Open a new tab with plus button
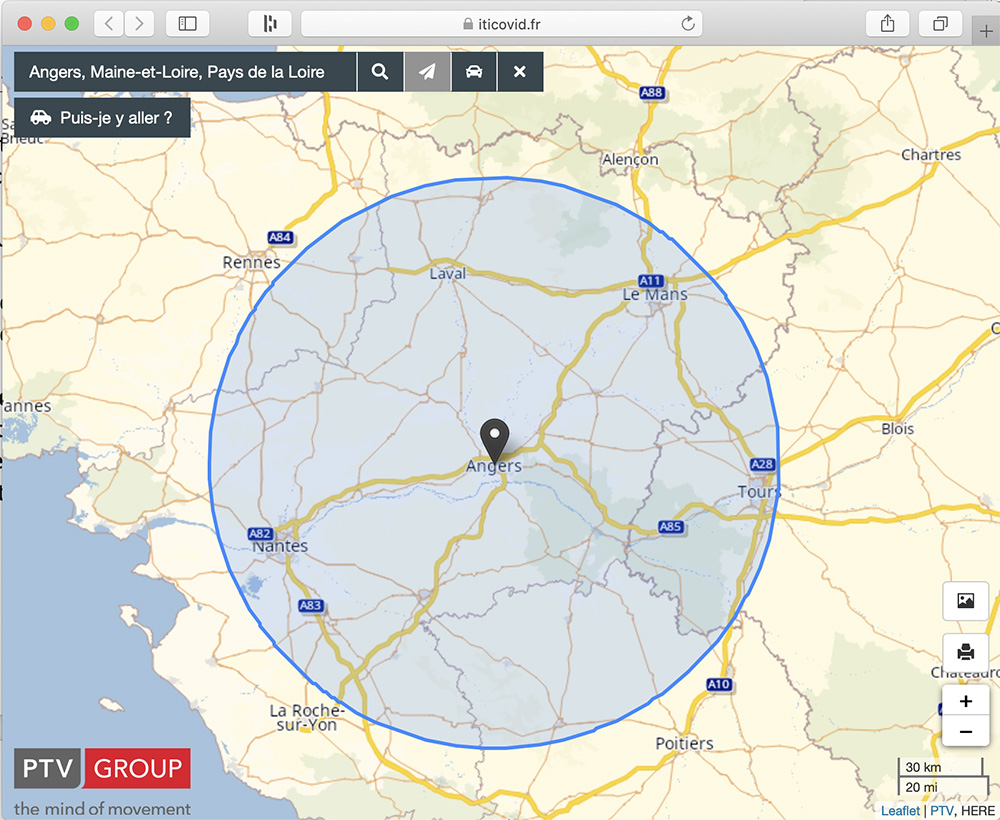 pyautogui.click(x=987, y=29)
